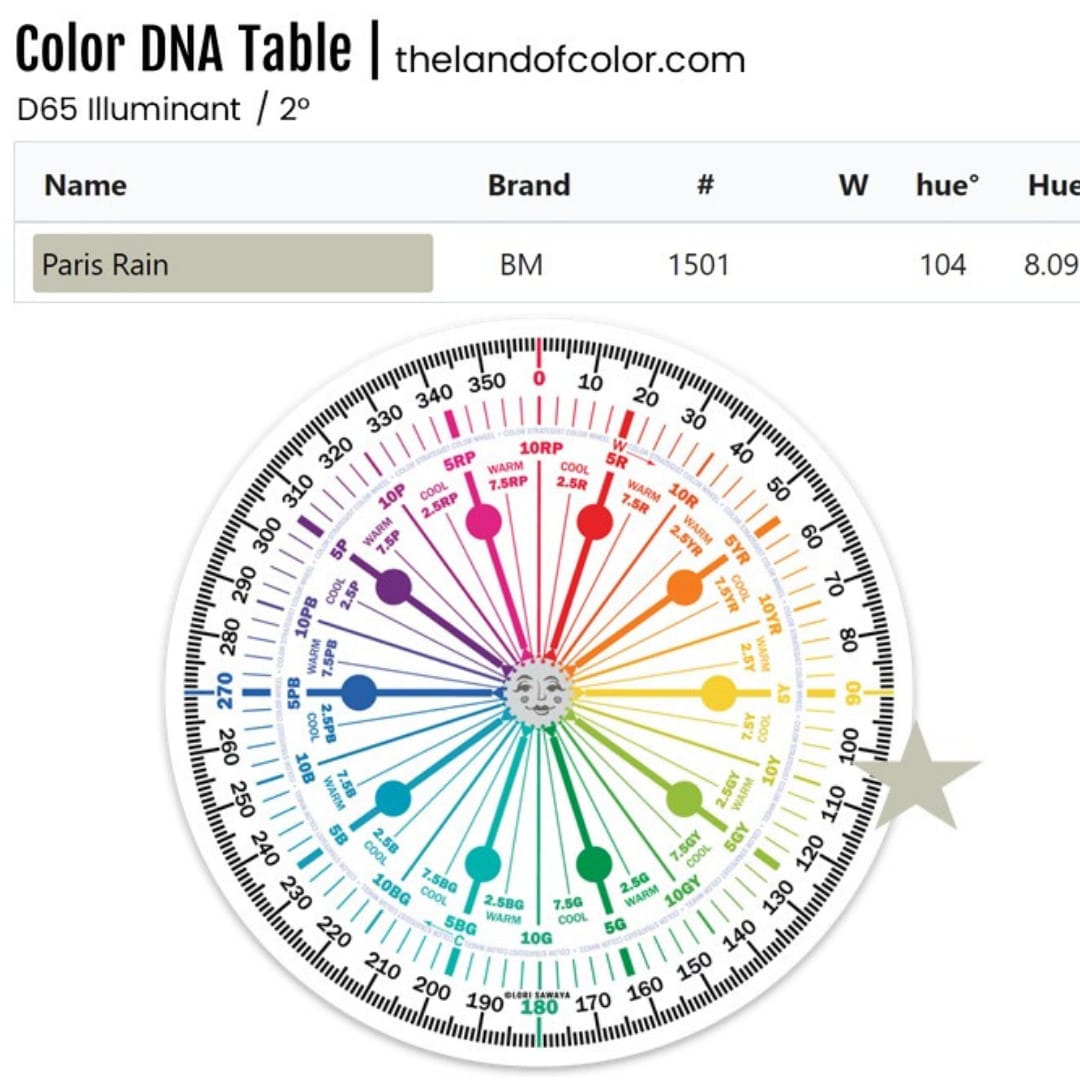This screenshot has width=1080, height=1080.
Task: Click the teal 5BG dot on wheel
Action: tap(483, 863)
